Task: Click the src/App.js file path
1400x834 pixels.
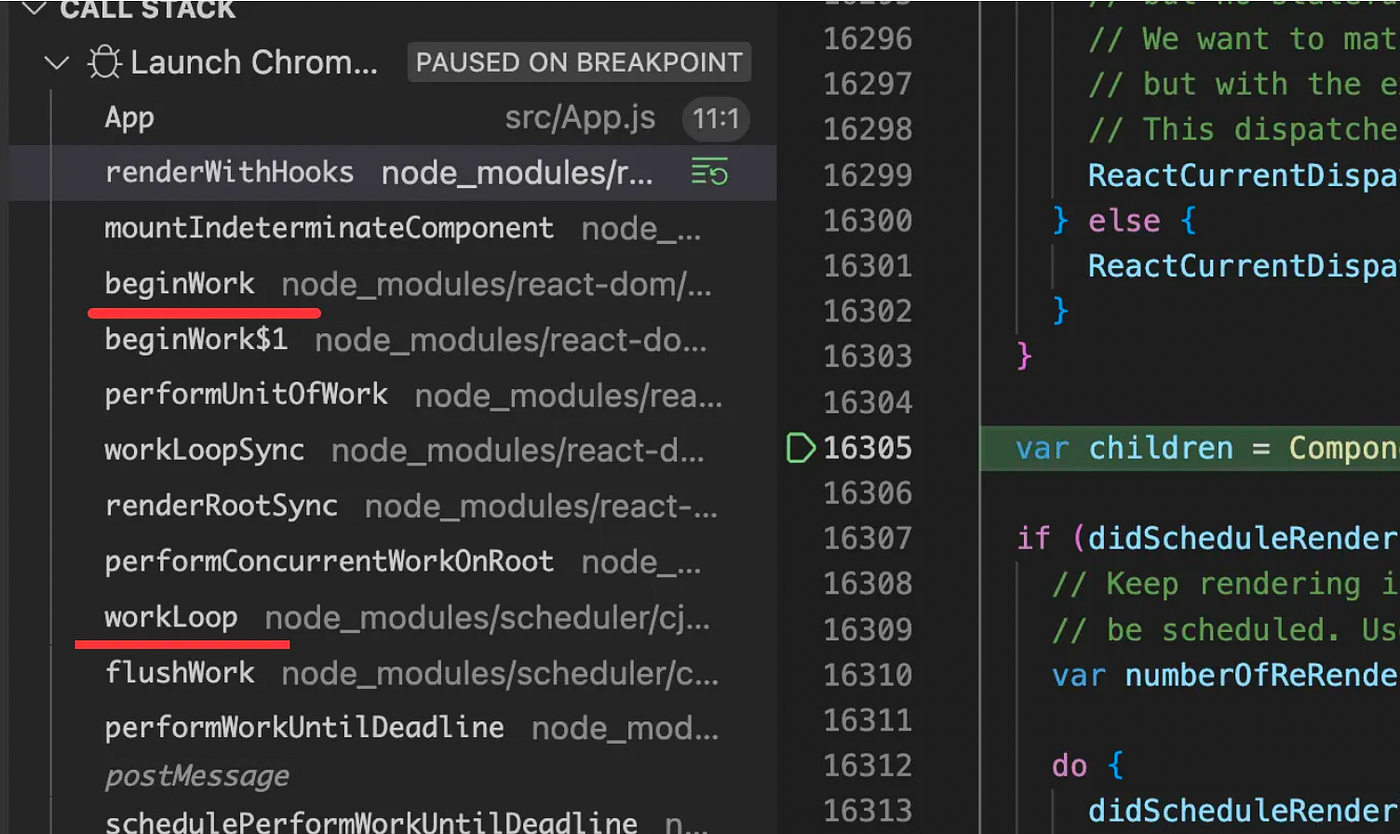Action: point(580,118)
